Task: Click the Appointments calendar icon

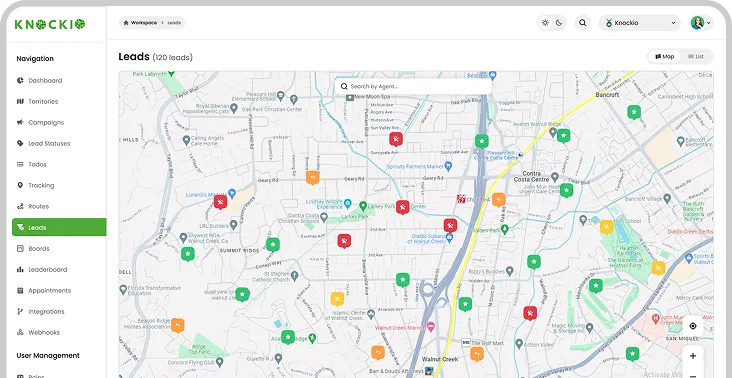Action: (x=20, y=290)
